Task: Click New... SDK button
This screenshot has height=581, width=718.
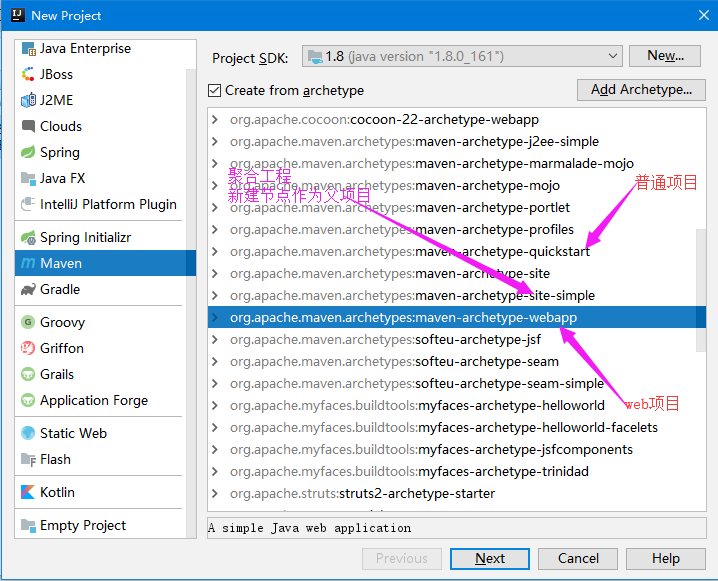Action: [665, 56]
